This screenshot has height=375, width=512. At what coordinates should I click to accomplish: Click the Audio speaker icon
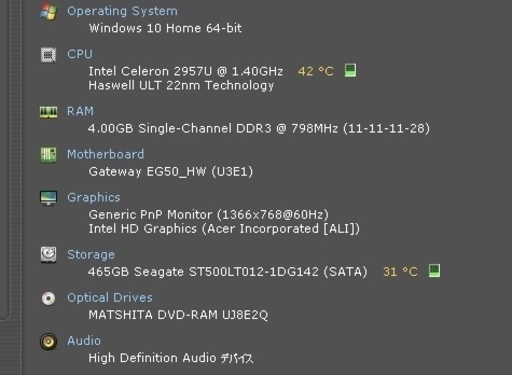48,341
